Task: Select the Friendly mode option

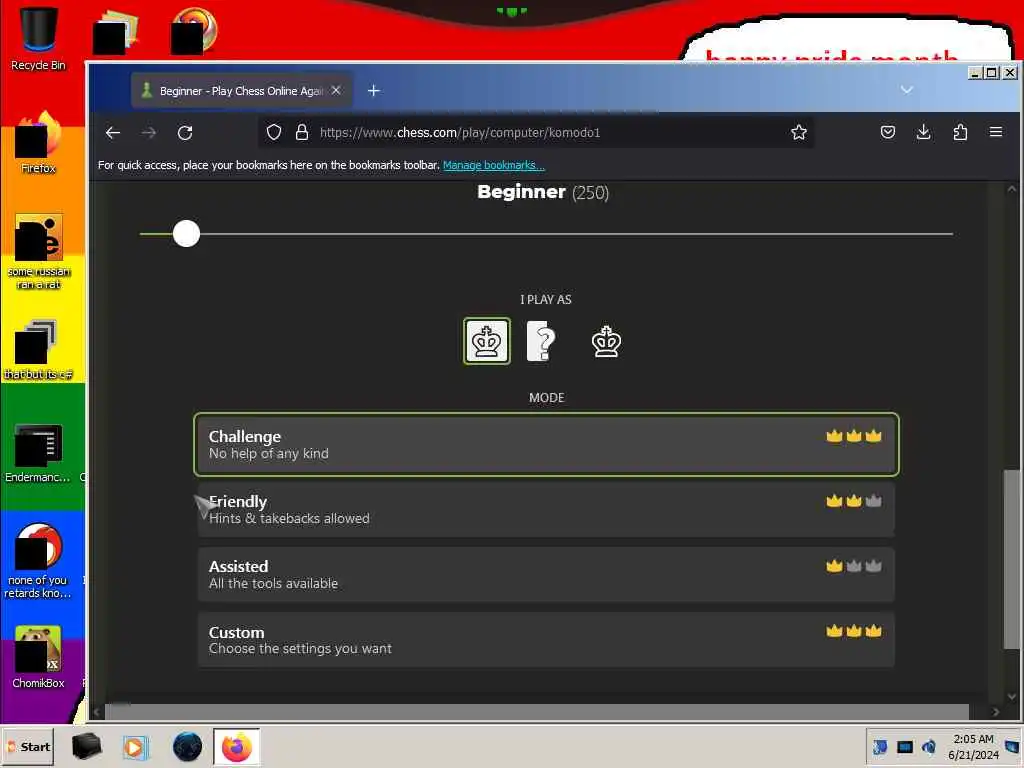Action: [x=546, y=509]
